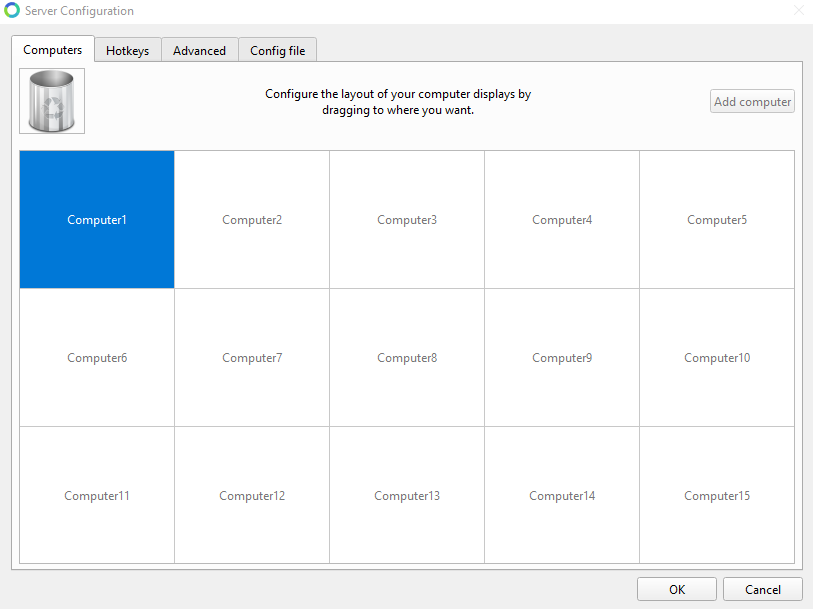Click the Computer12 grid cell
Image resolution: width=813 pixels, height=609 pixels.
click(x=252, y=495)
